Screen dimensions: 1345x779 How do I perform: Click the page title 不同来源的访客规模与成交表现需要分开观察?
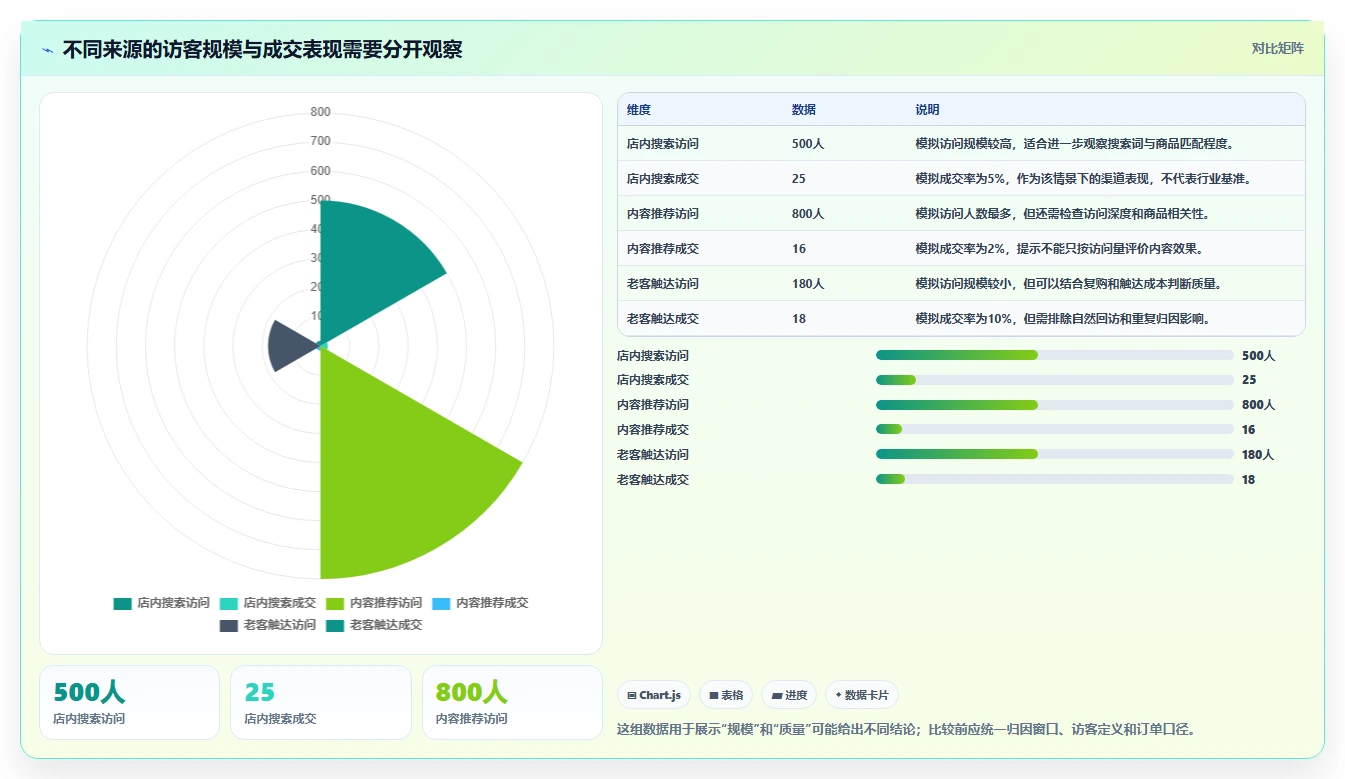(x=262, y=49)
